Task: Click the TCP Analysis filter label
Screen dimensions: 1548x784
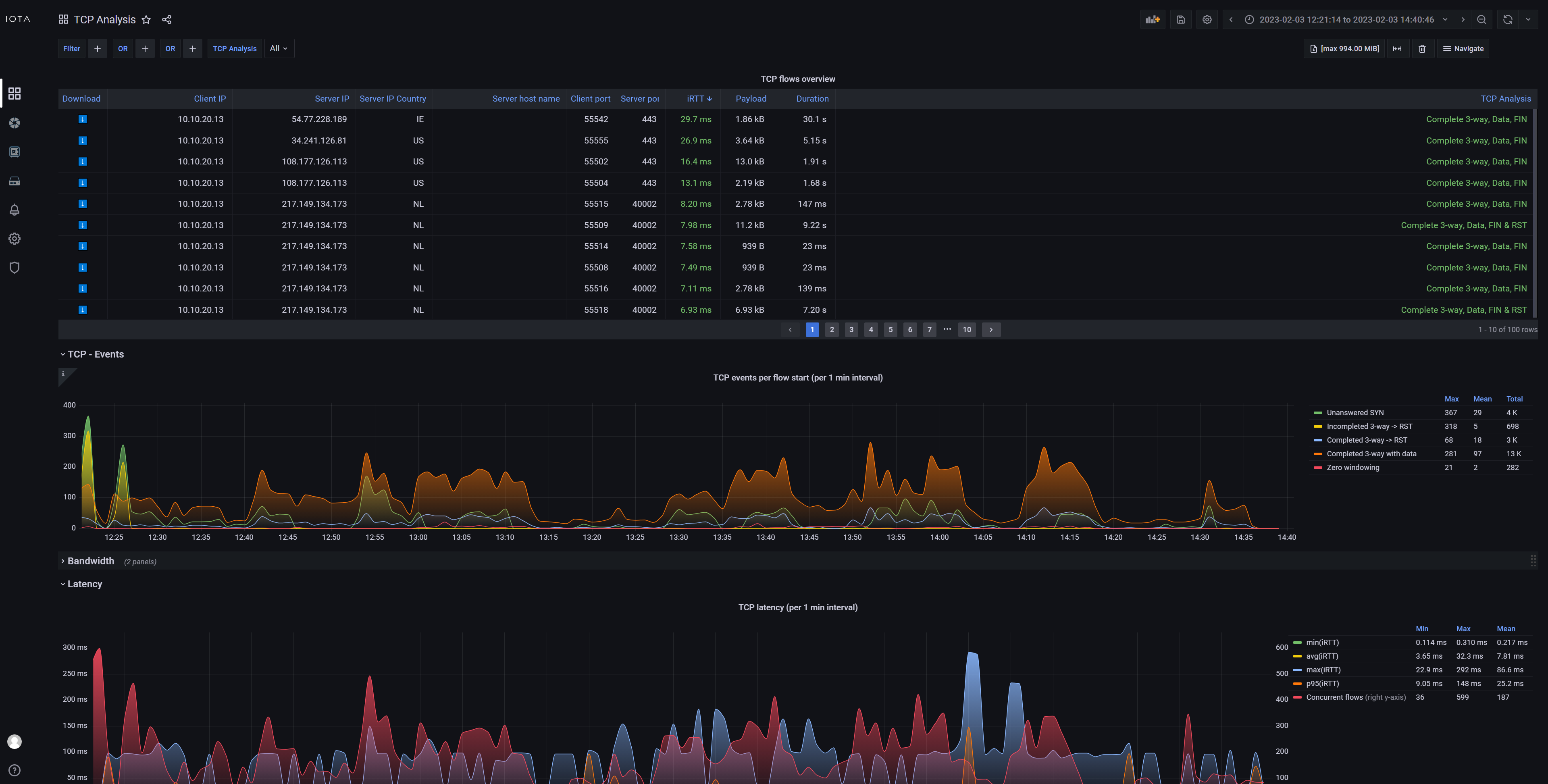Action: (x=234, y=48)
